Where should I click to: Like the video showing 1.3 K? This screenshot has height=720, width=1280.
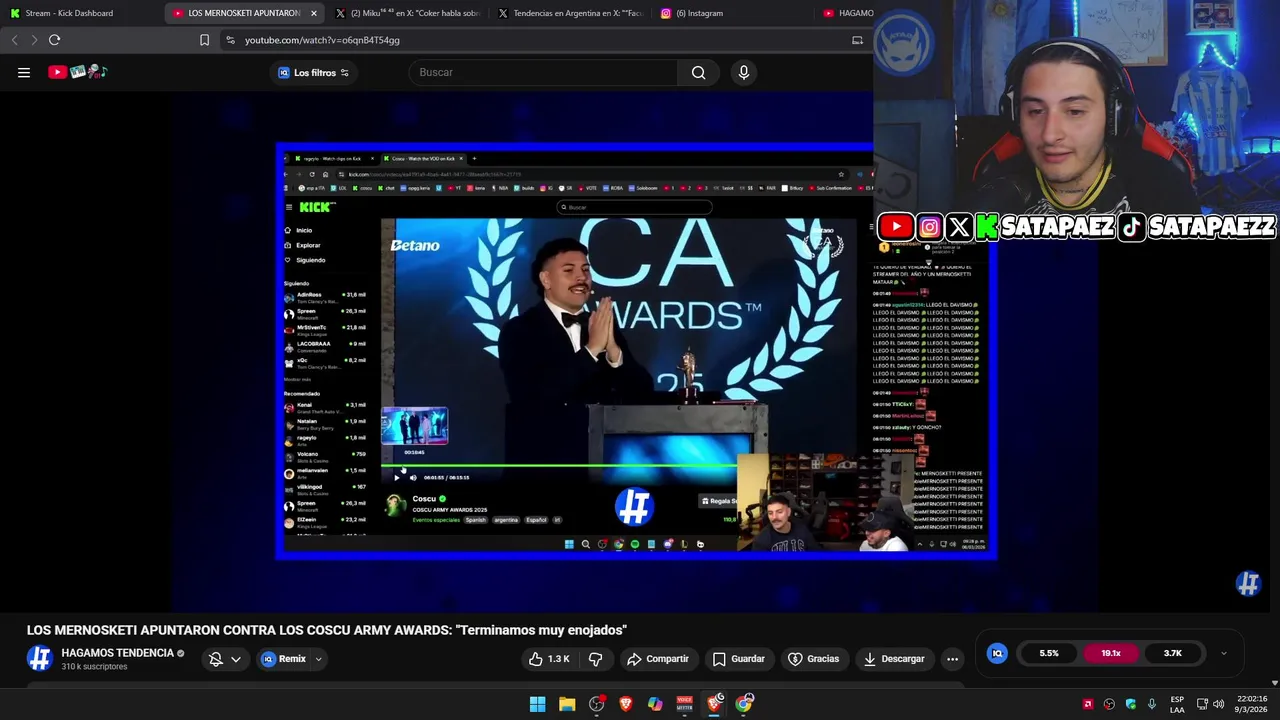[x=548, y=659]
